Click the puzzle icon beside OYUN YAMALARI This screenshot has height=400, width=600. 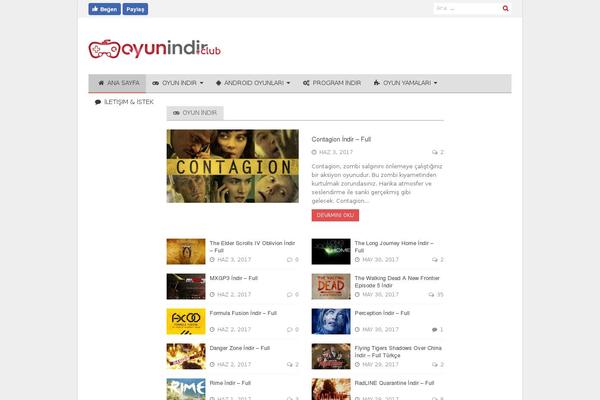377,83
